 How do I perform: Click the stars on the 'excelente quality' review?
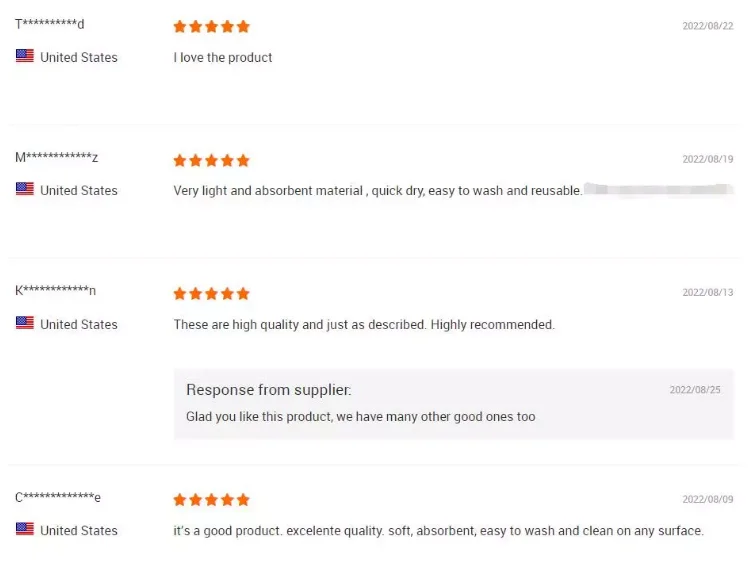tap(211, 499)
